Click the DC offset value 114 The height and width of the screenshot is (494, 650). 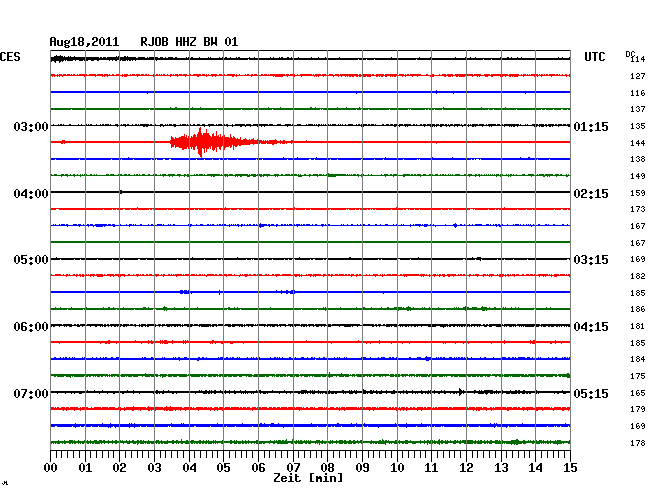638,59
